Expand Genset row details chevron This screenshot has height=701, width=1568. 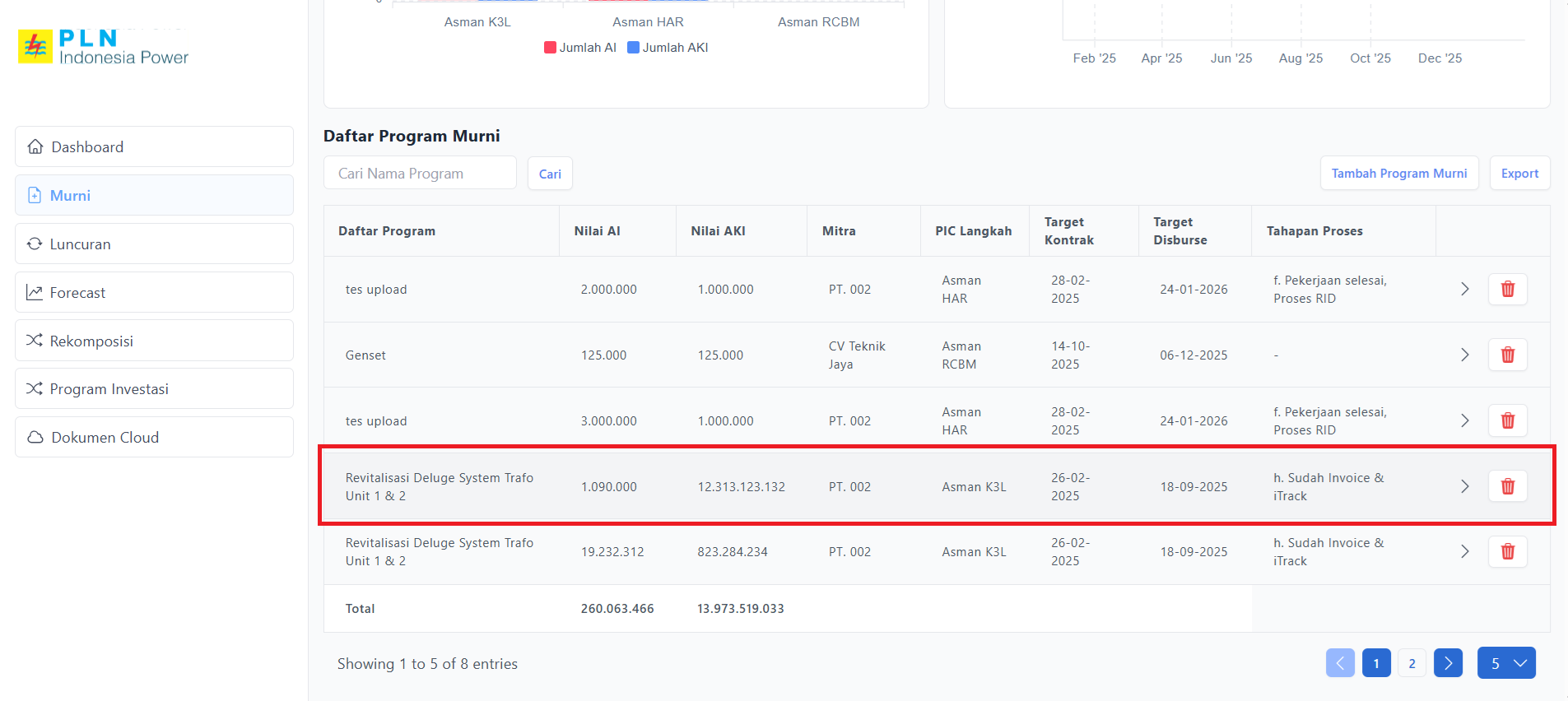[1464, 355]
